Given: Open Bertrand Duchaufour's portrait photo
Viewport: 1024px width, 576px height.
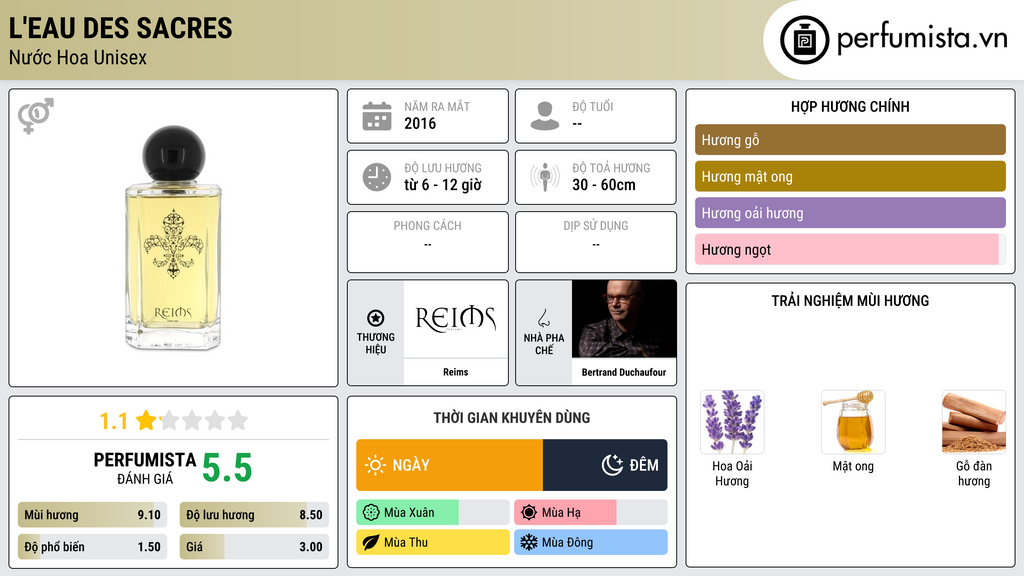Looking at the screenshot, I should pos(624,319).
